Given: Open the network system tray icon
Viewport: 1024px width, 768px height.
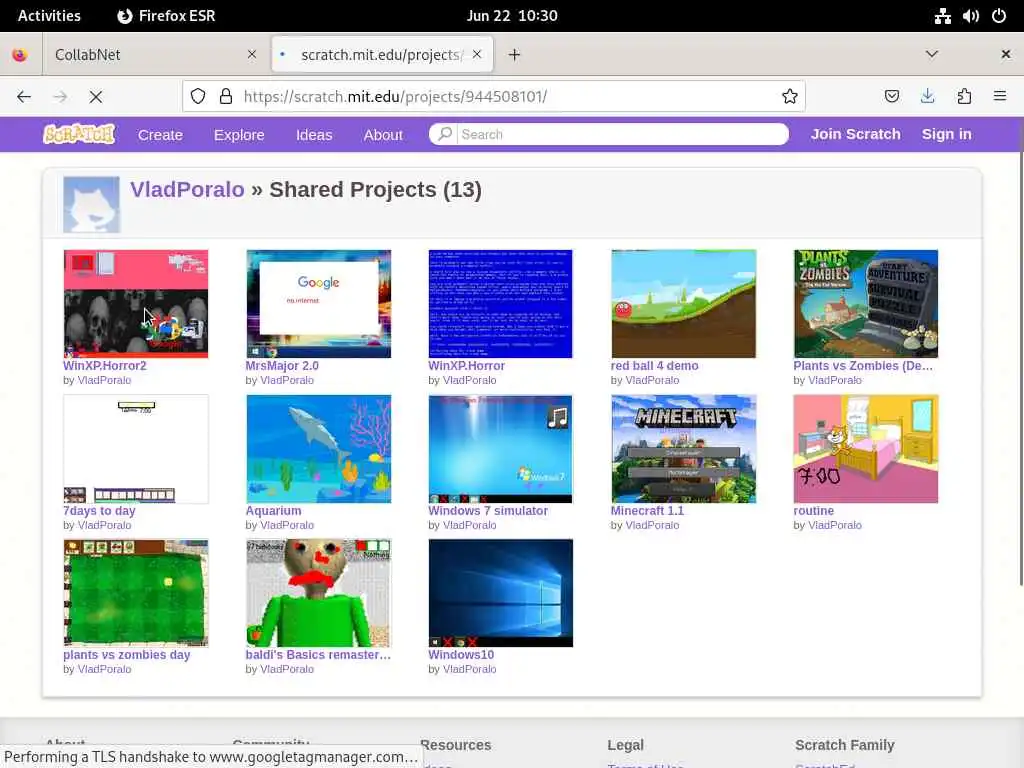Looking at the screenshot, I should click(x=942, y=16).
